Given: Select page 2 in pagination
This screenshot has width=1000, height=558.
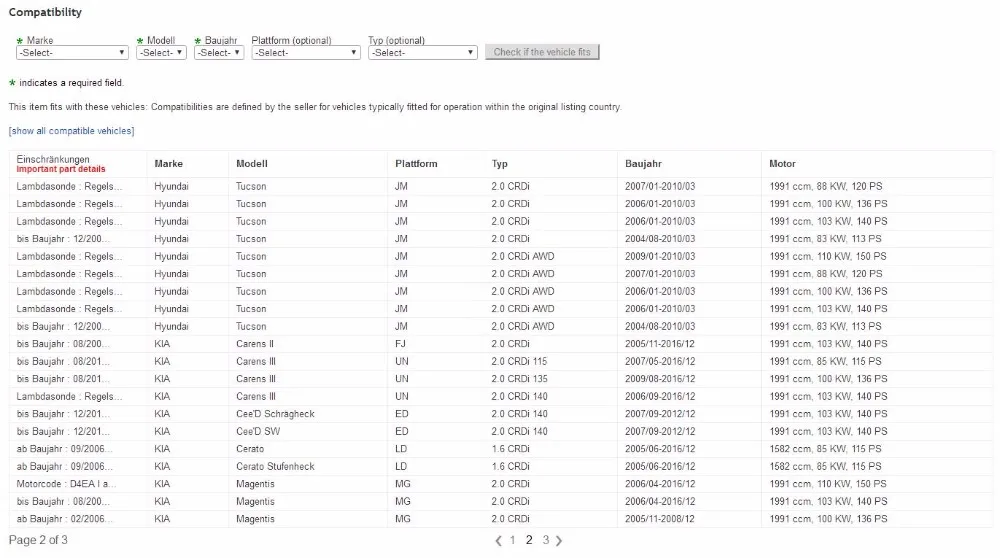Looking at the screenshot, I should tap(529, 540).
